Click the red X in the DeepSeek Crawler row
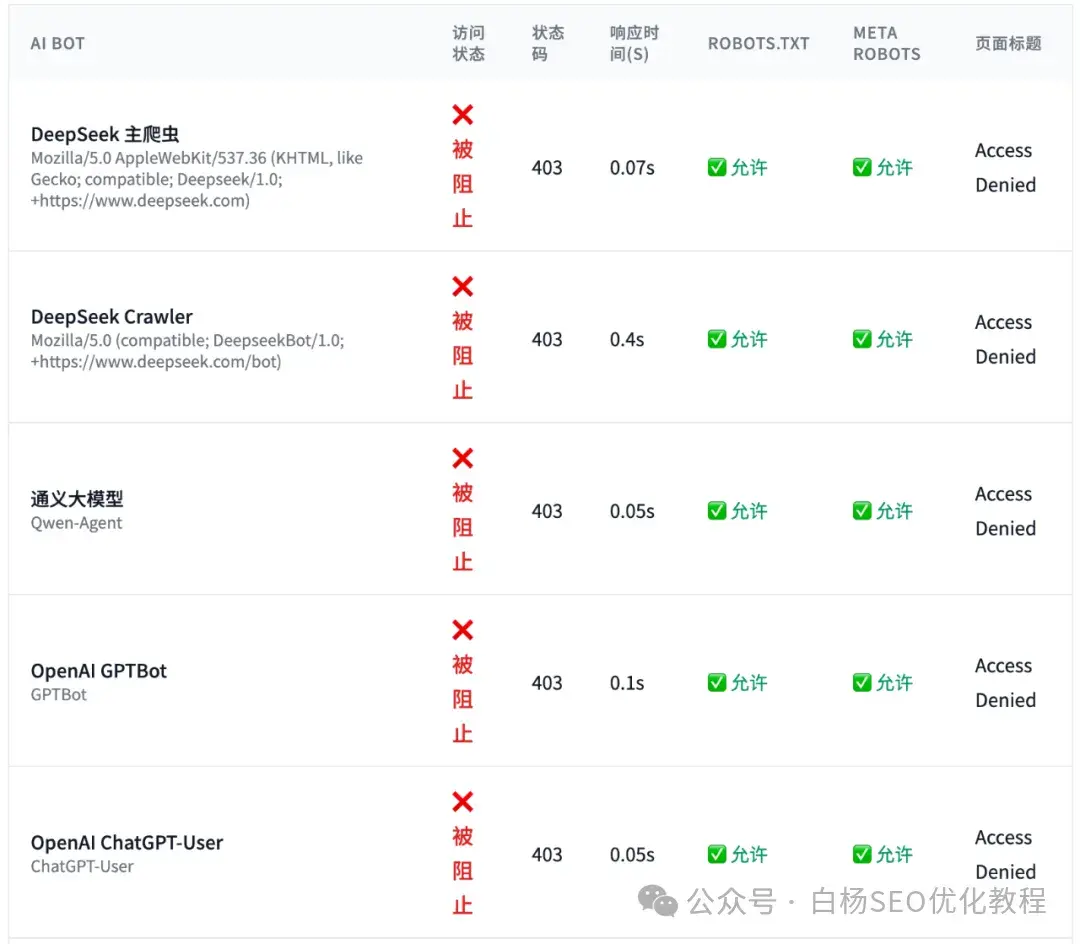This screenshot has height=944, width=1080. point(463,286)
